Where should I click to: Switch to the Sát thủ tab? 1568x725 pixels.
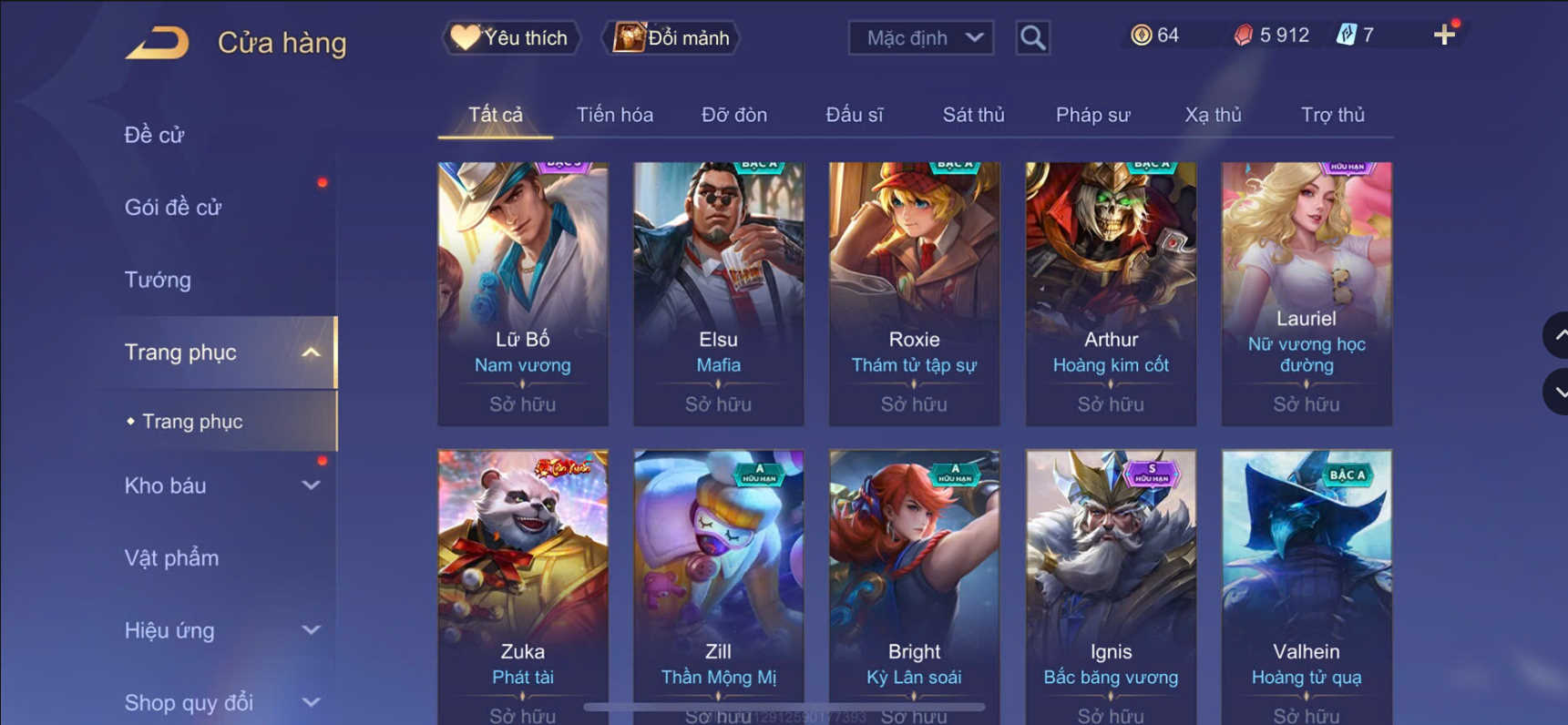point(973,115)
